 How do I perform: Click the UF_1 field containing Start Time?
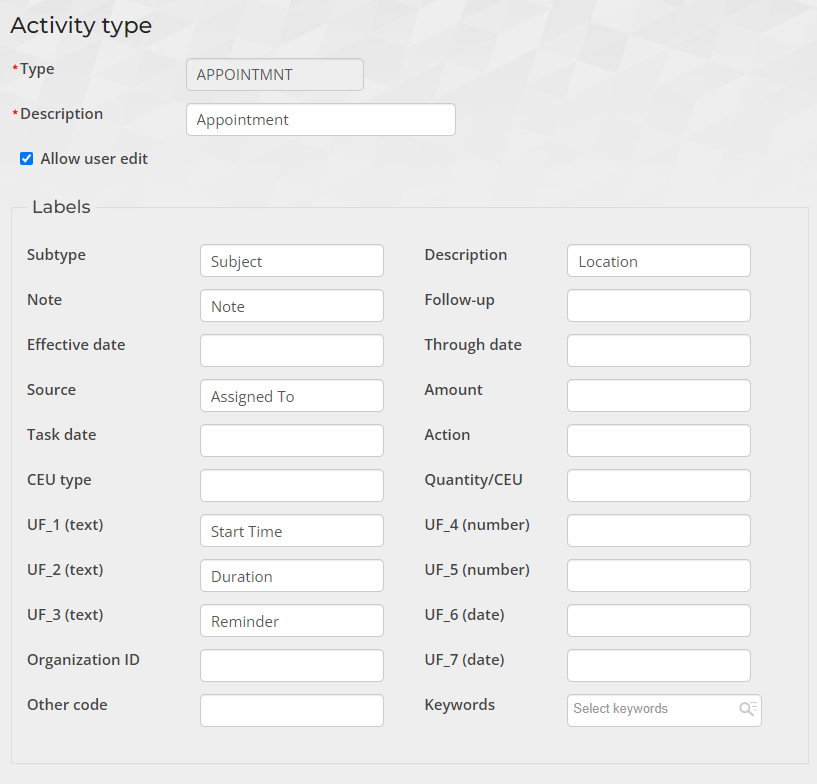tap(291, 530)
